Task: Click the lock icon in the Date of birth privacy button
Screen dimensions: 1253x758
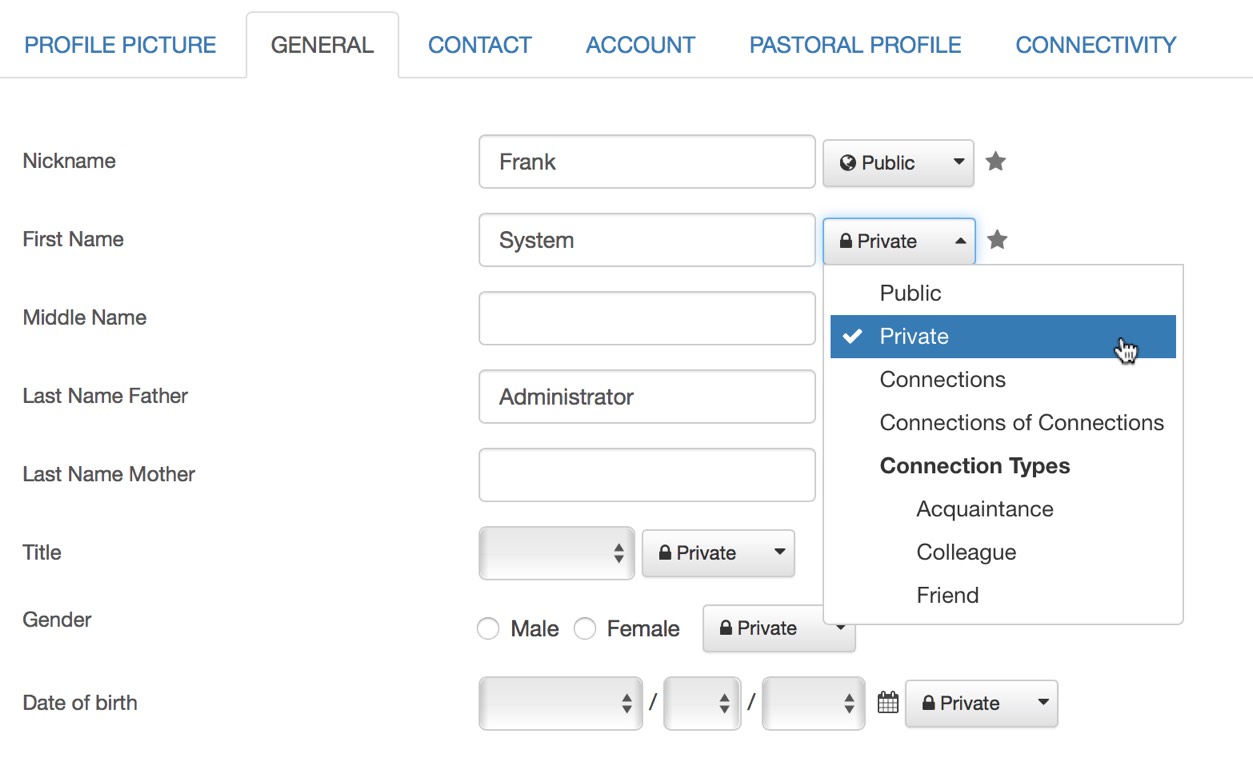Action: [928, 703]
